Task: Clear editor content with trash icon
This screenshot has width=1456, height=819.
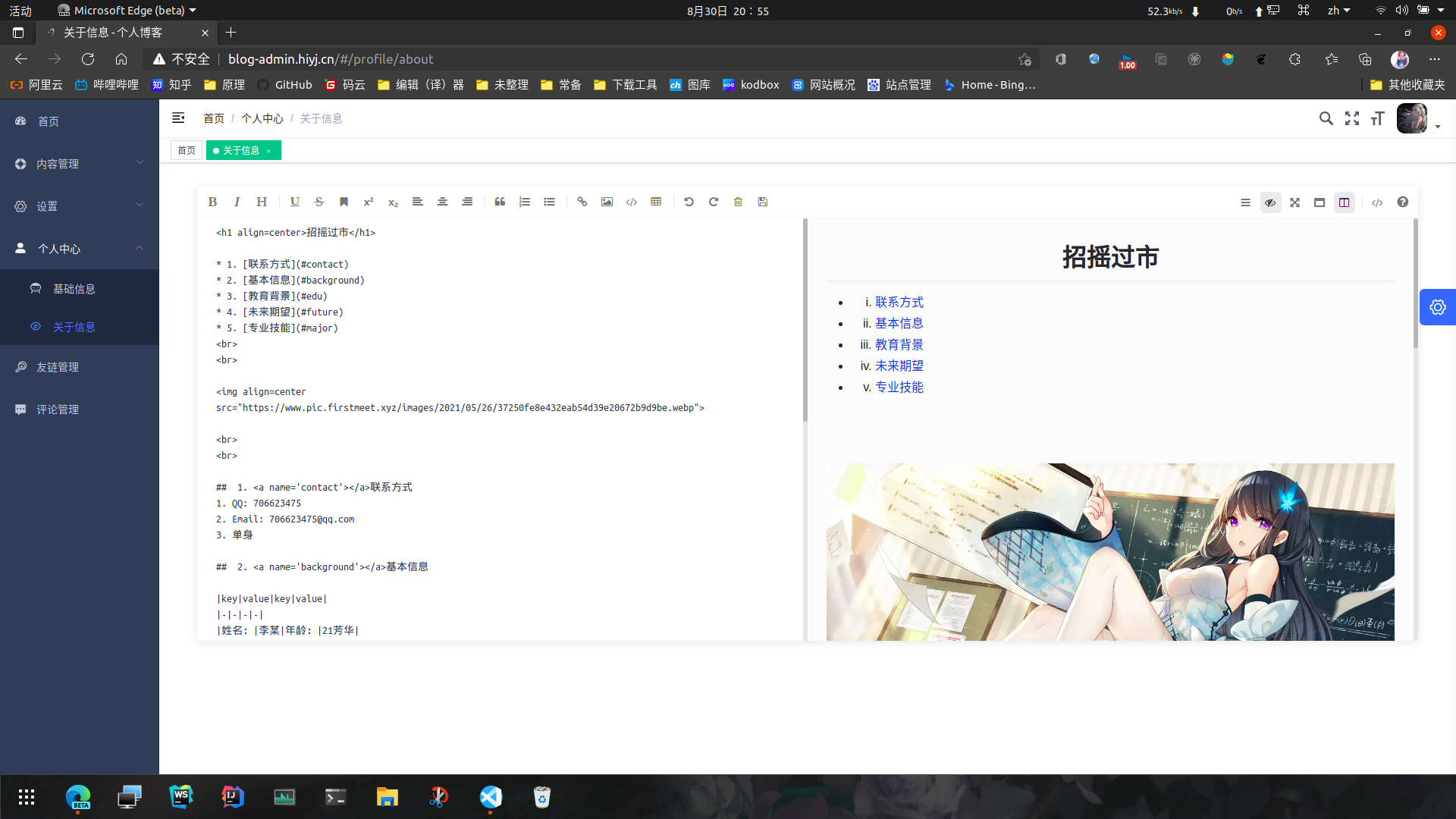Action: point(738,202)
